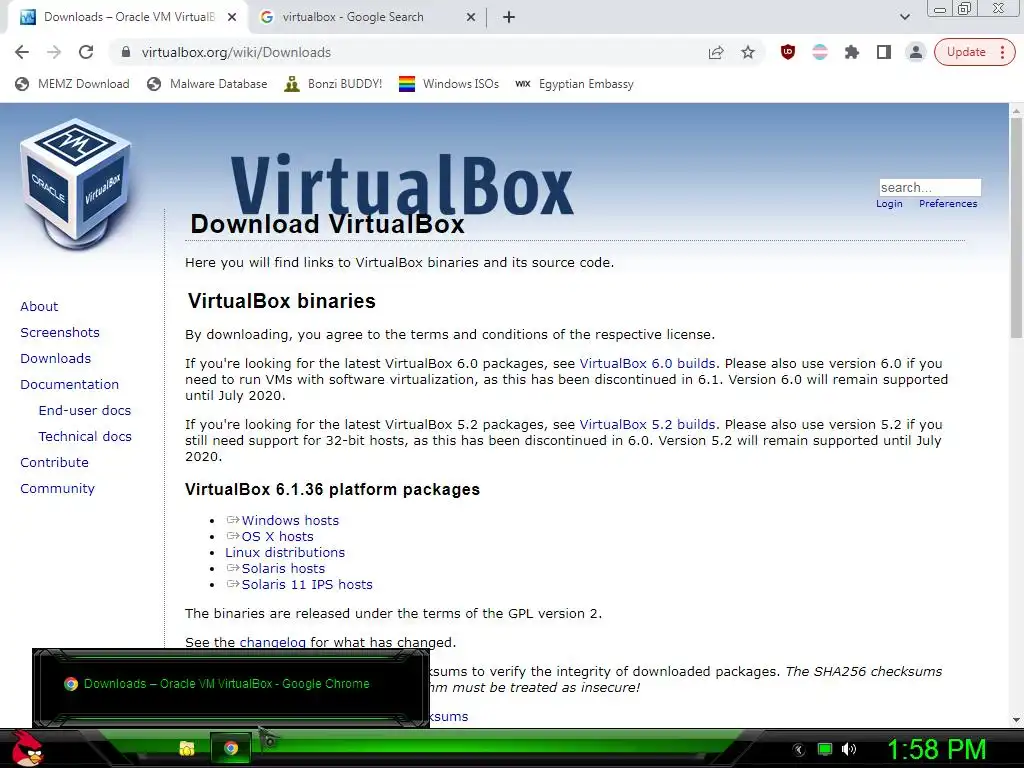Open the Egyptian Embassy bookmark
Image resolution: width=1024 pixels, height=768 pixels.
pyautogui.click(x=574, y=84)
